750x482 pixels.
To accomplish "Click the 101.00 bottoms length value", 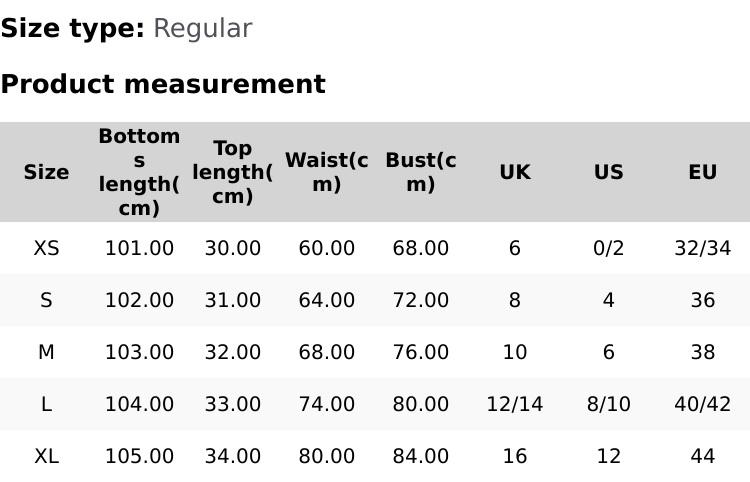I will tap(139, 248).
